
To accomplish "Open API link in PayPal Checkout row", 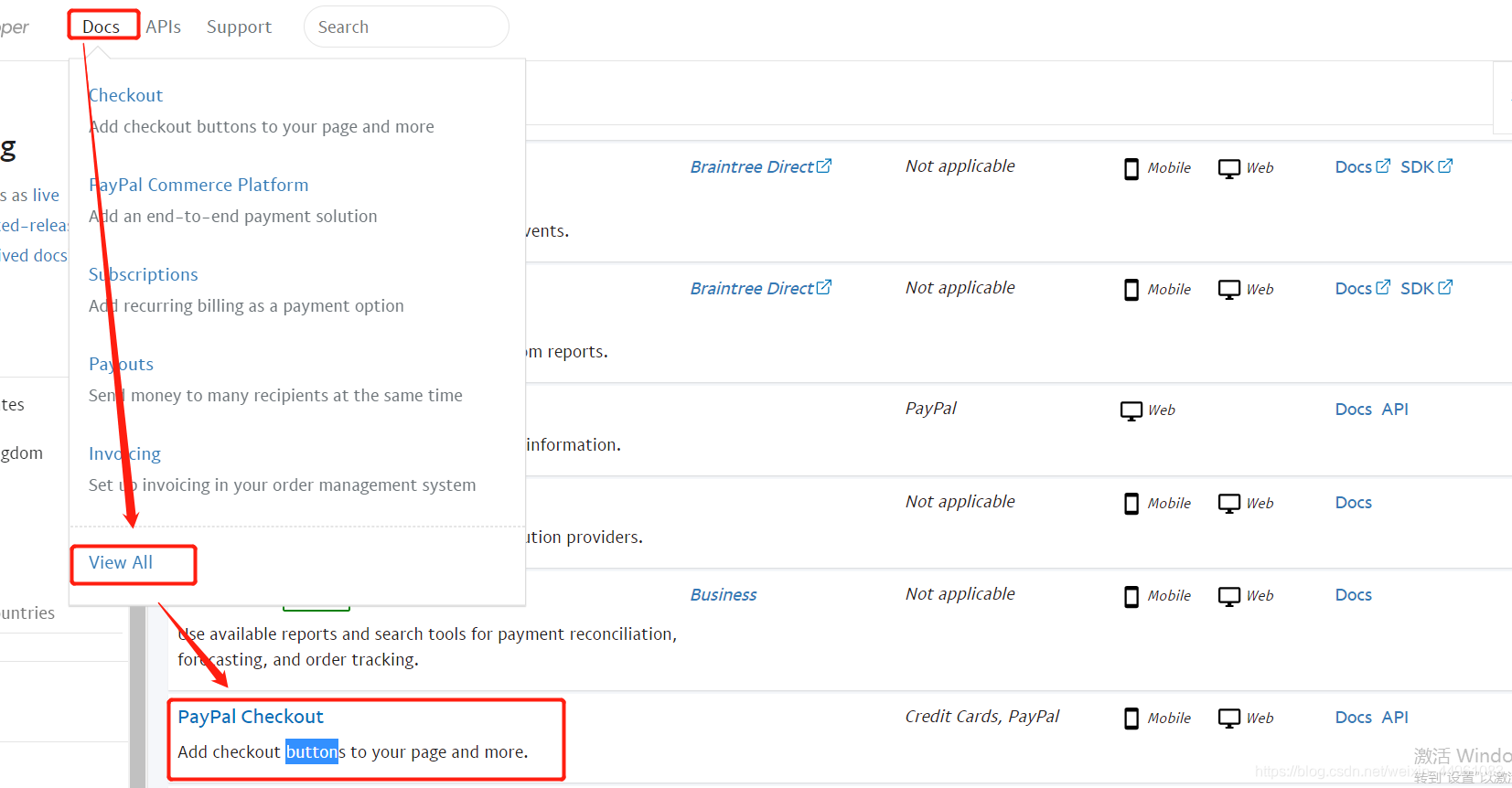I will [1395, 717].
